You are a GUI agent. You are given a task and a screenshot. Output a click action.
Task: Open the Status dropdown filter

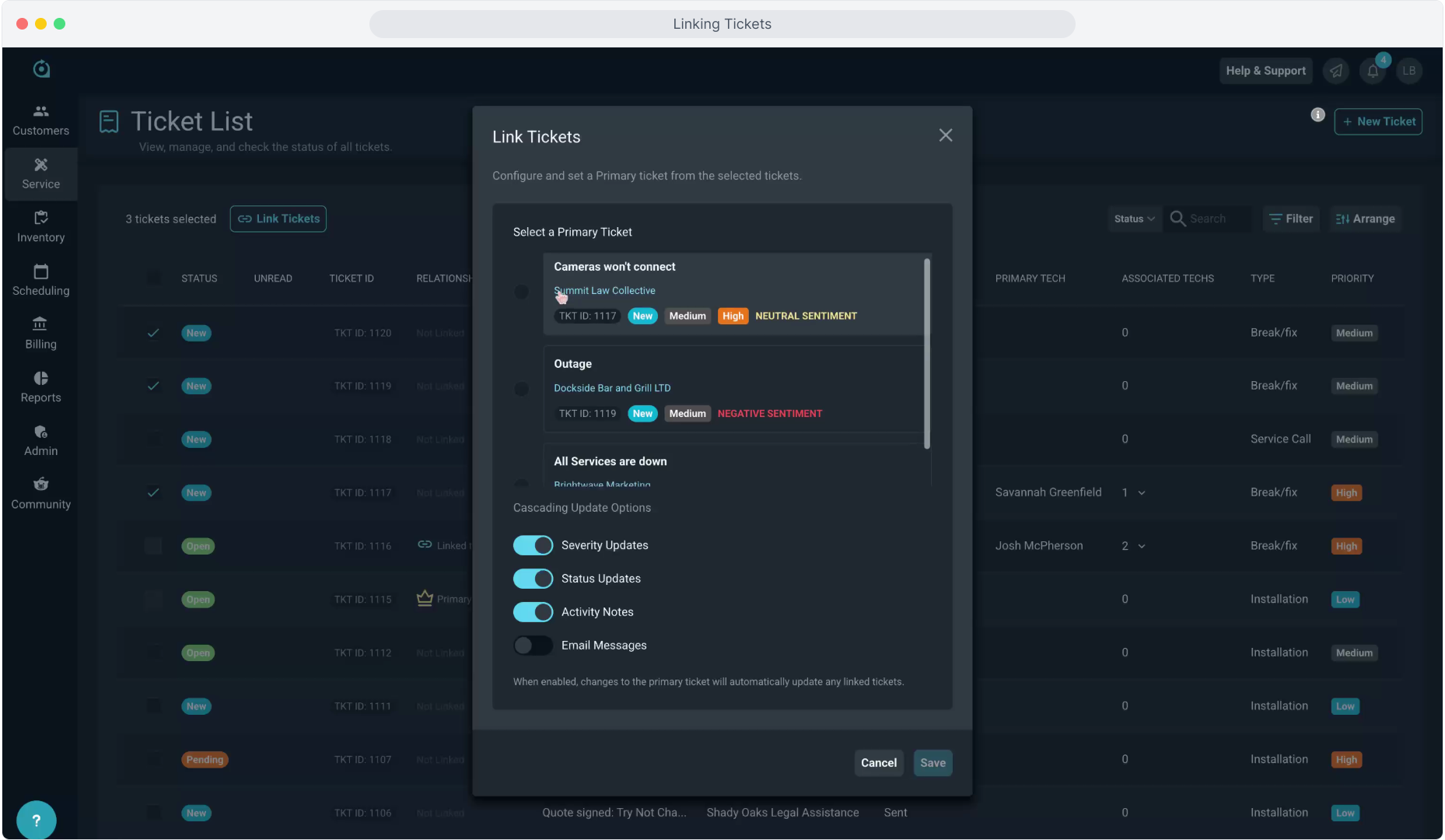pyautogui.click(x=1133, y=219)
